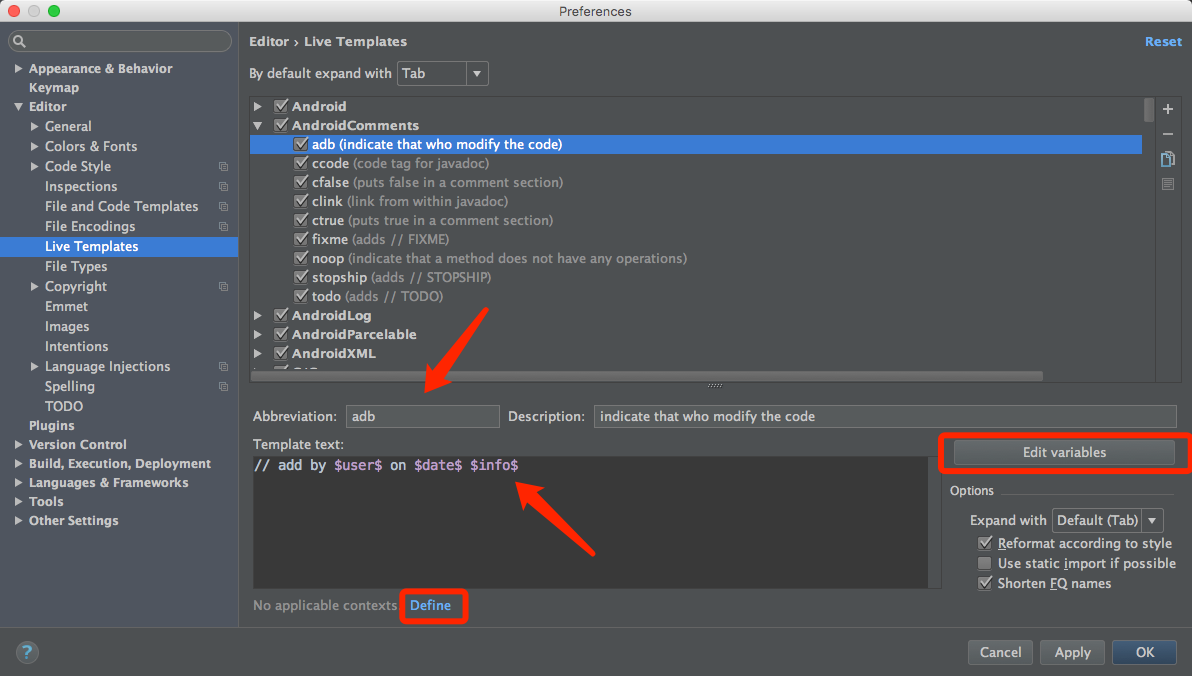Image resolution: width=1192 pixels, height=676 pixels.
Task: Disable Reformat according to style
Action: coord(985,544)
